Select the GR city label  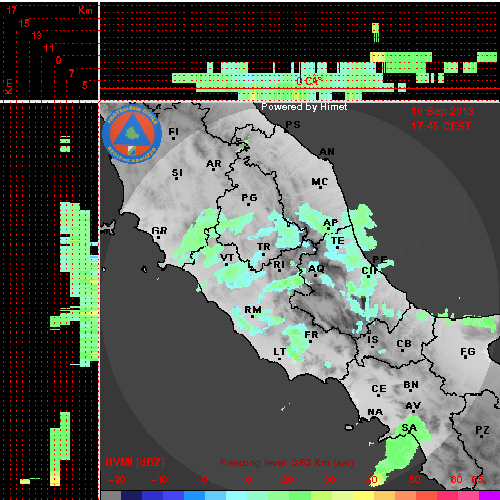coord(159,231)
